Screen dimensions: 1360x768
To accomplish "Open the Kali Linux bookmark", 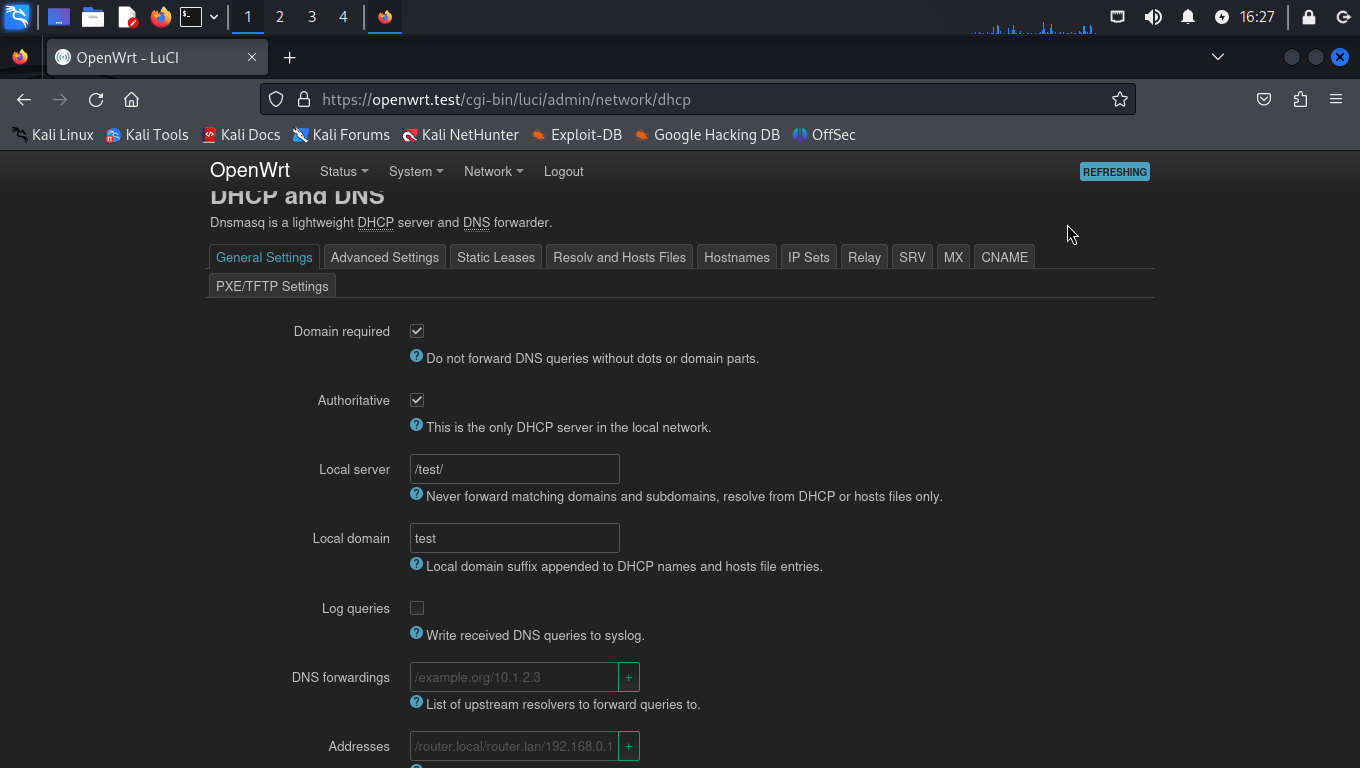I will pos(53,135).
